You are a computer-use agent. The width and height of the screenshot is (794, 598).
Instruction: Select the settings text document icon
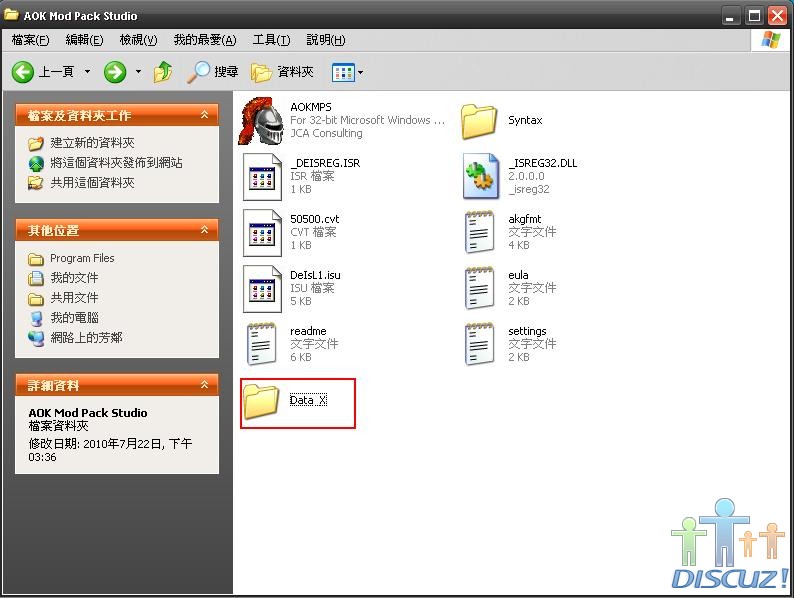[480, 344]
